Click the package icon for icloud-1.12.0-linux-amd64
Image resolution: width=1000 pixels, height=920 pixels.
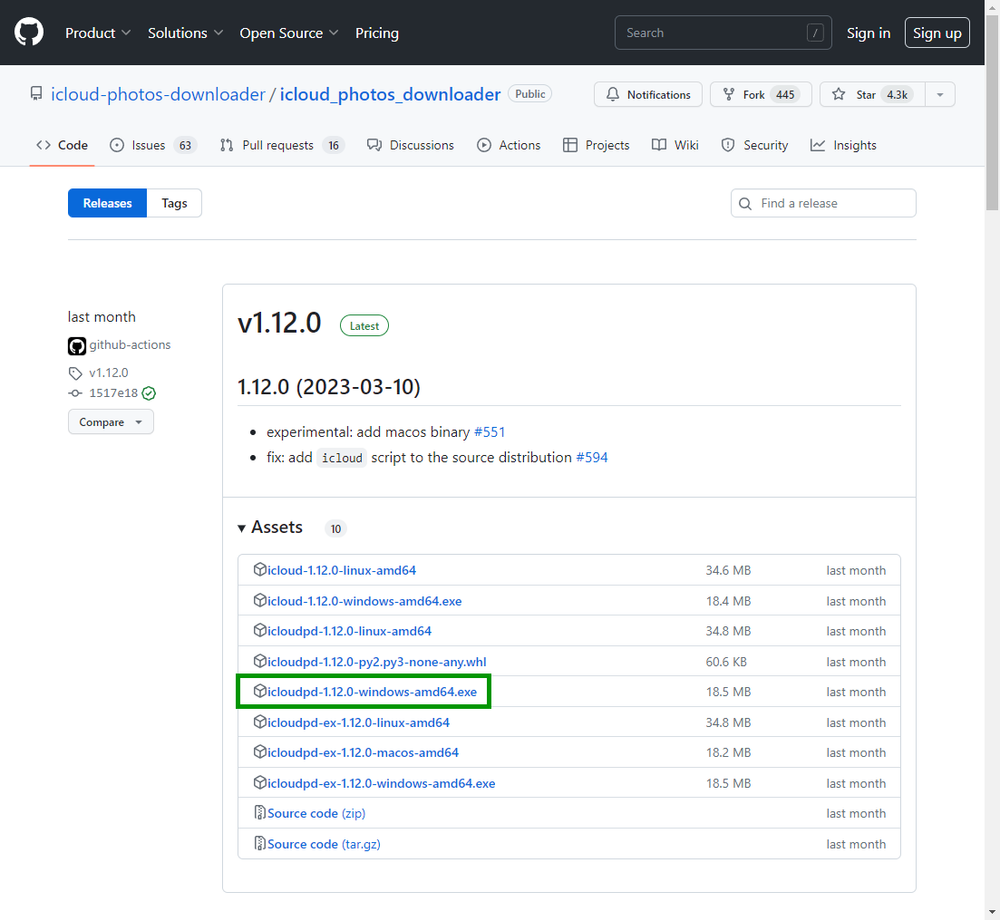coord(260,569)
